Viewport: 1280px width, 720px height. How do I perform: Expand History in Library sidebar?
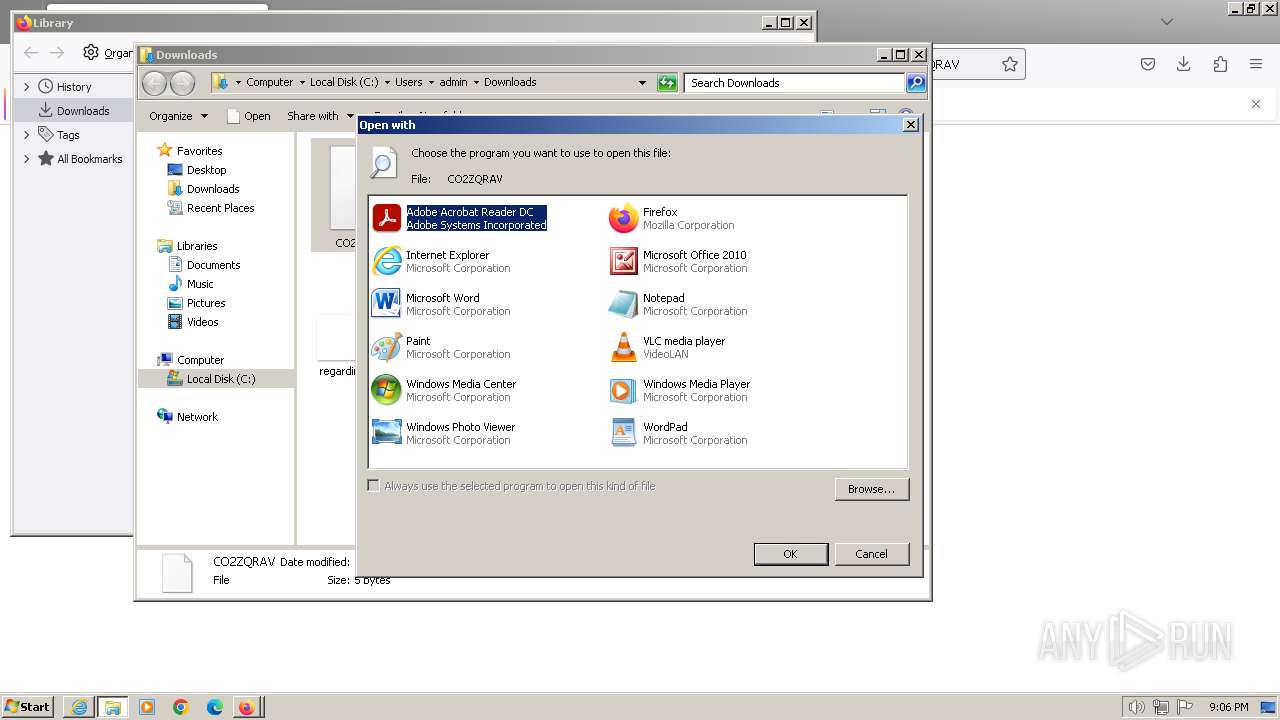[x=27, y=87]
